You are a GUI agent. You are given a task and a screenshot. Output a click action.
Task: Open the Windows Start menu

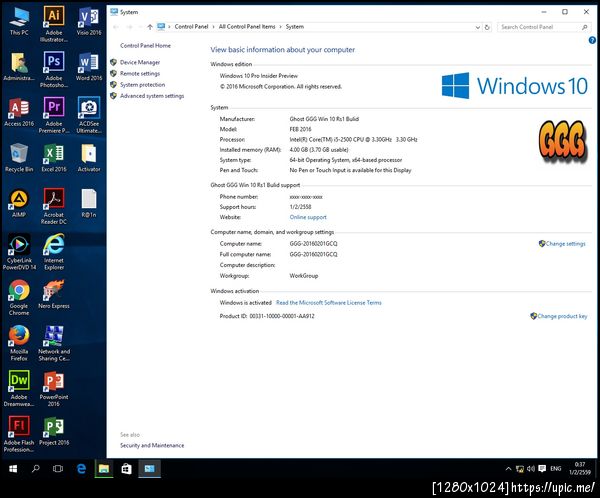(13, 469)
